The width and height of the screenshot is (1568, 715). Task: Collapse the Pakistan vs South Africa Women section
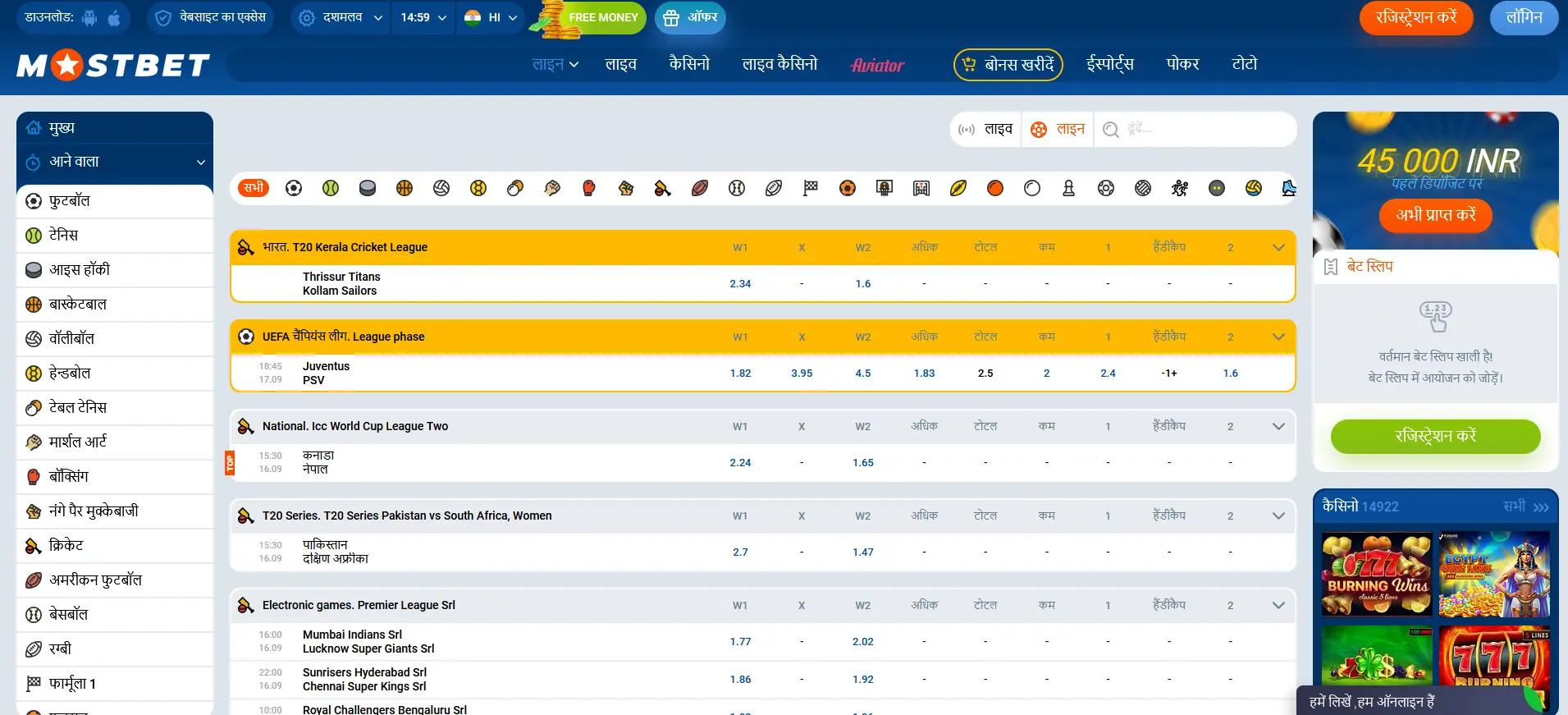pyautogui.click(x=1278, y=516)
